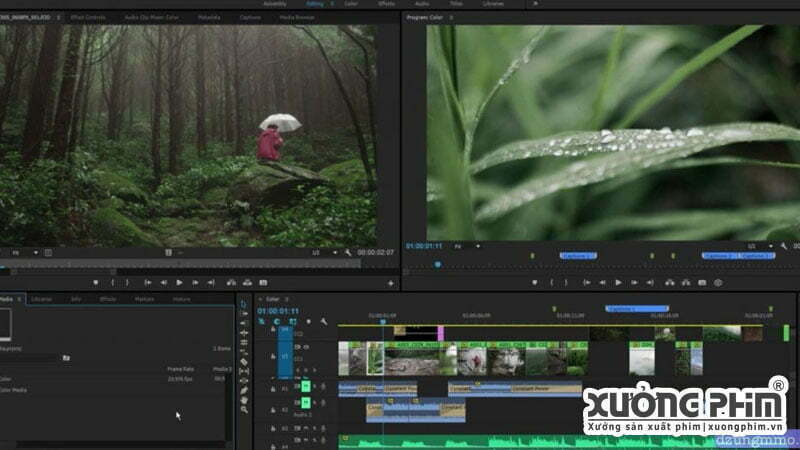Switch to the Markers panel tab
This screenshot has height=450, width=800.
144,299
